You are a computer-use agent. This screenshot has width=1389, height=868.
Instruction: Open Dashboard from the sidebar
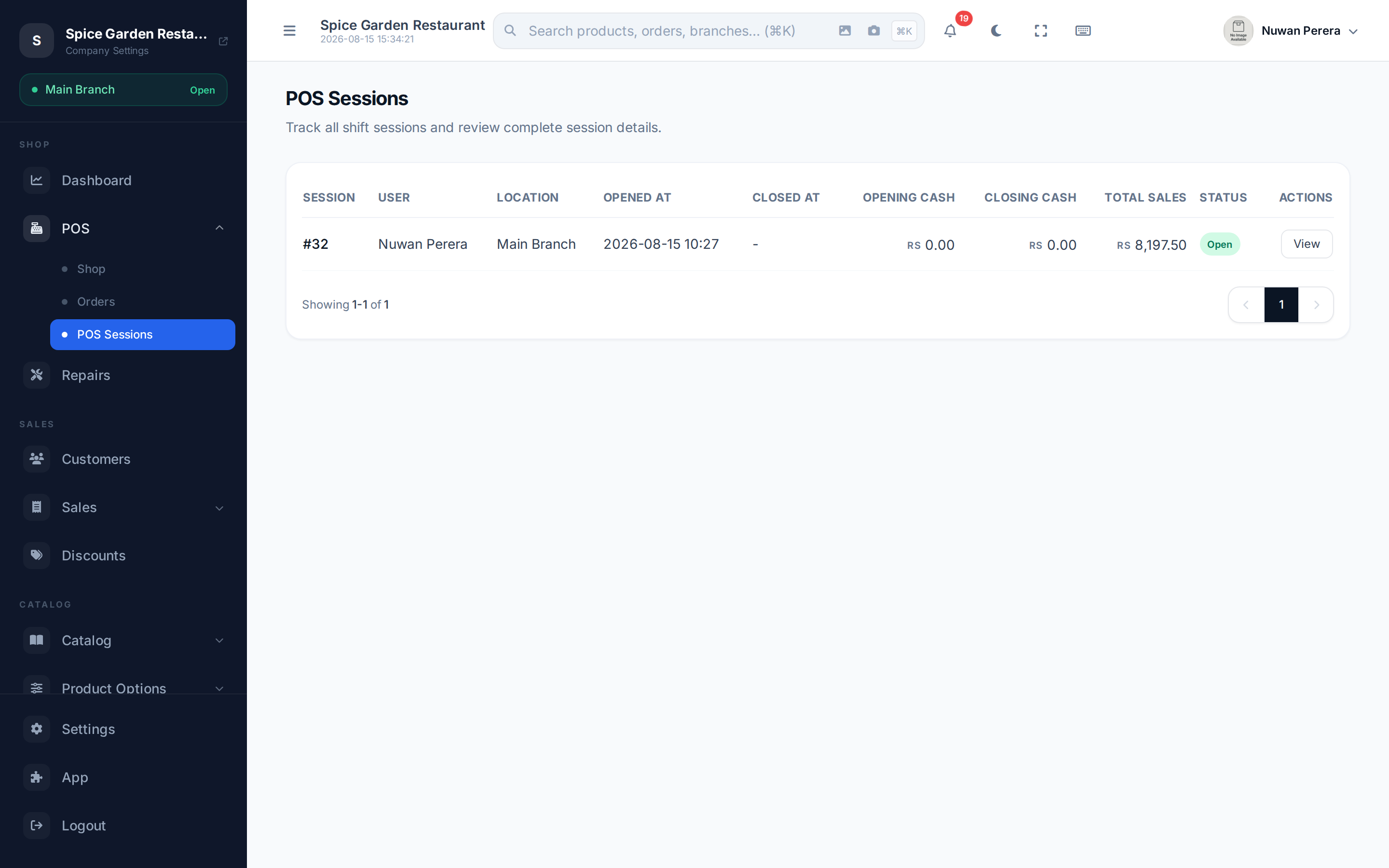tap(123, 180)
